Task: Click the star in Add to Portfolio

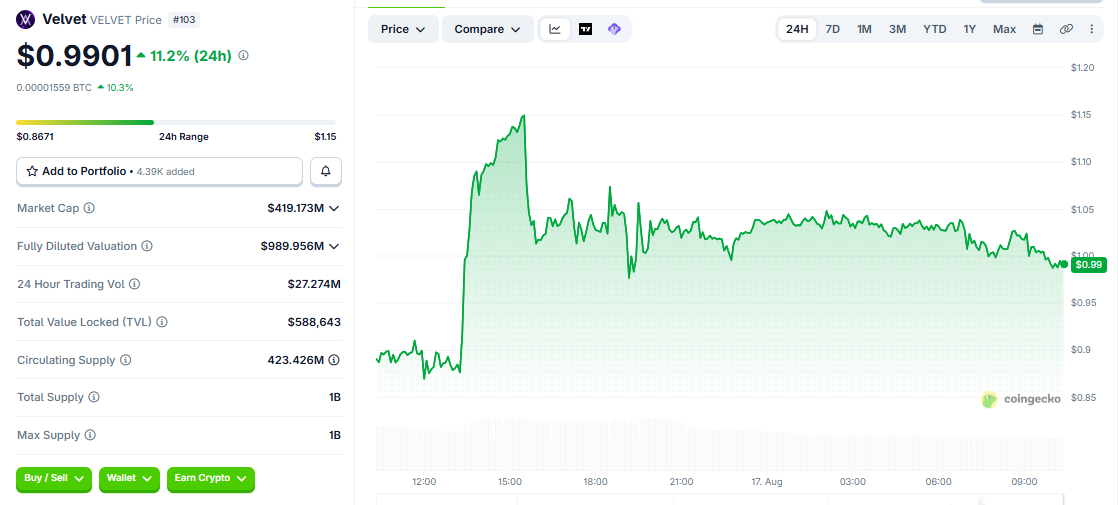Action: click(32, 171)
